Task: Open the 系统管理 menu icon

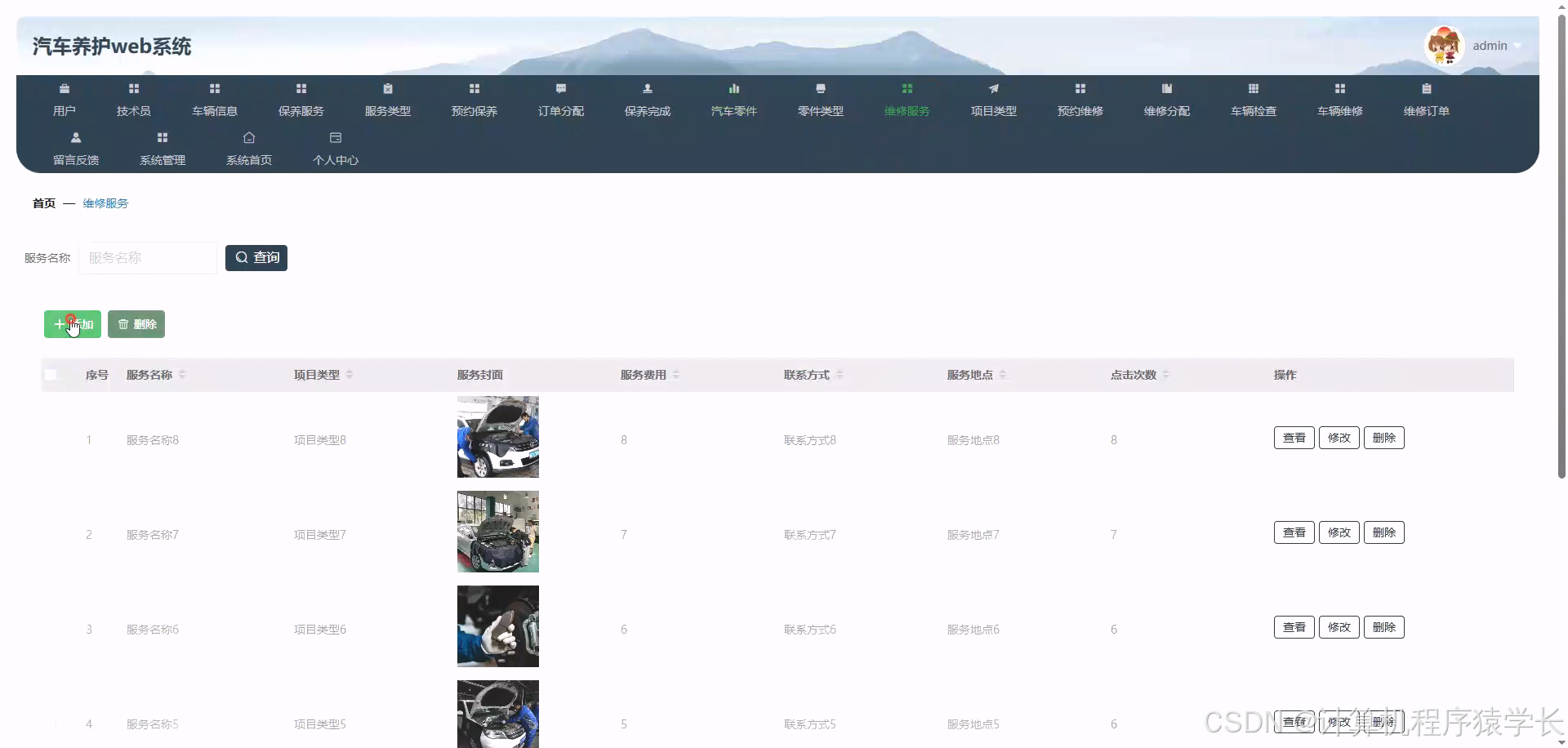Action: point(163,137)
